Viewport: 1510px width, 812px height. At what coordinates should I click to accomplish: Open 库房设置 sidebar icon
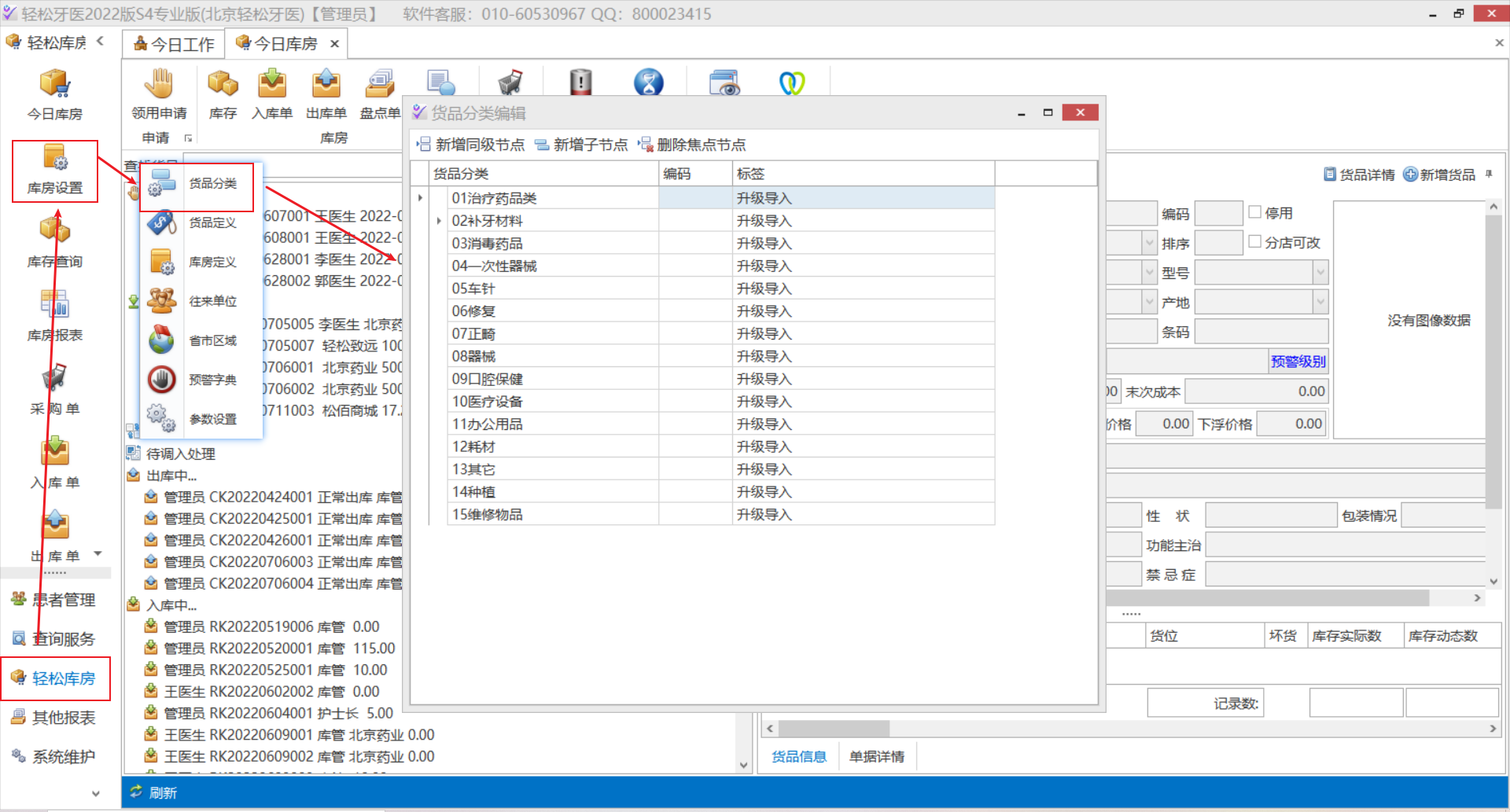(55, 170)
